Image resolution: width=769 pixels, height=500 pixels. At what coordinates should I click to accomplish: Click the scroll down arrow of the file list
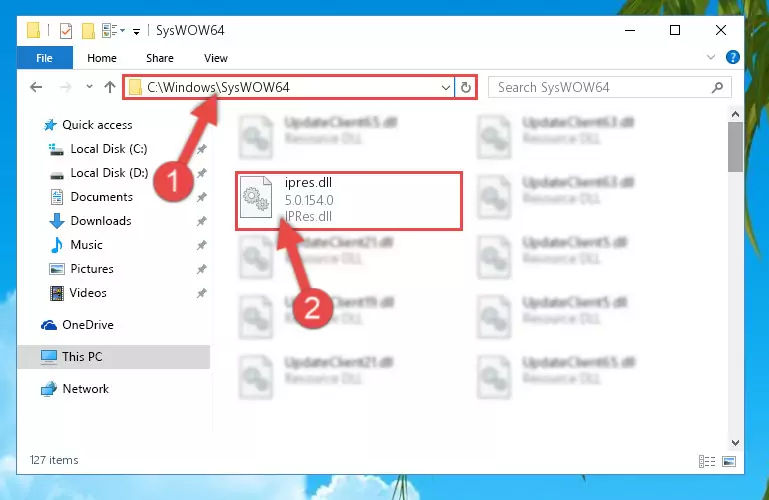point(735,443)
